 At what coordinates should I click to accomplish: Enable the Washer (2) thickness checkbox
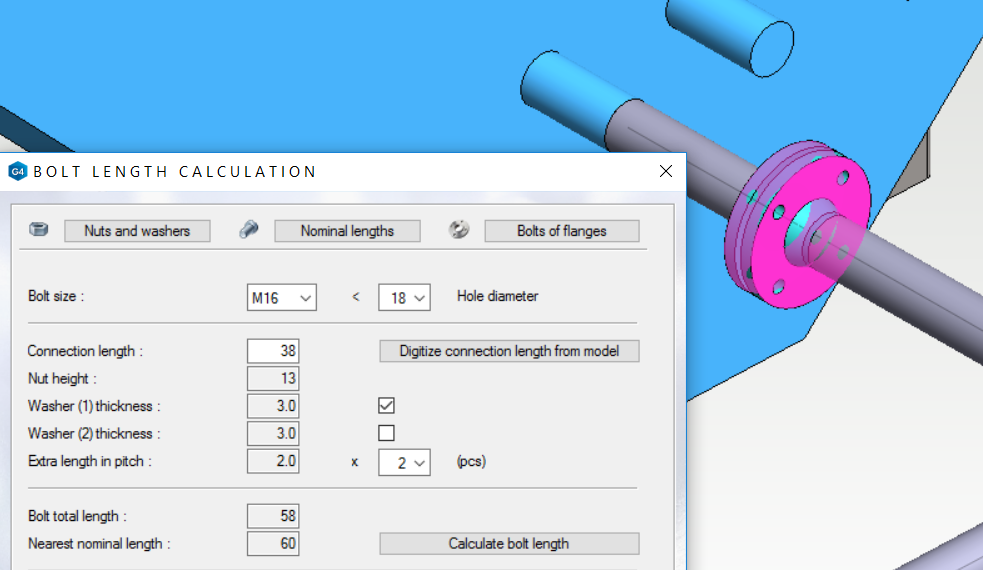[x=386, y=433]
